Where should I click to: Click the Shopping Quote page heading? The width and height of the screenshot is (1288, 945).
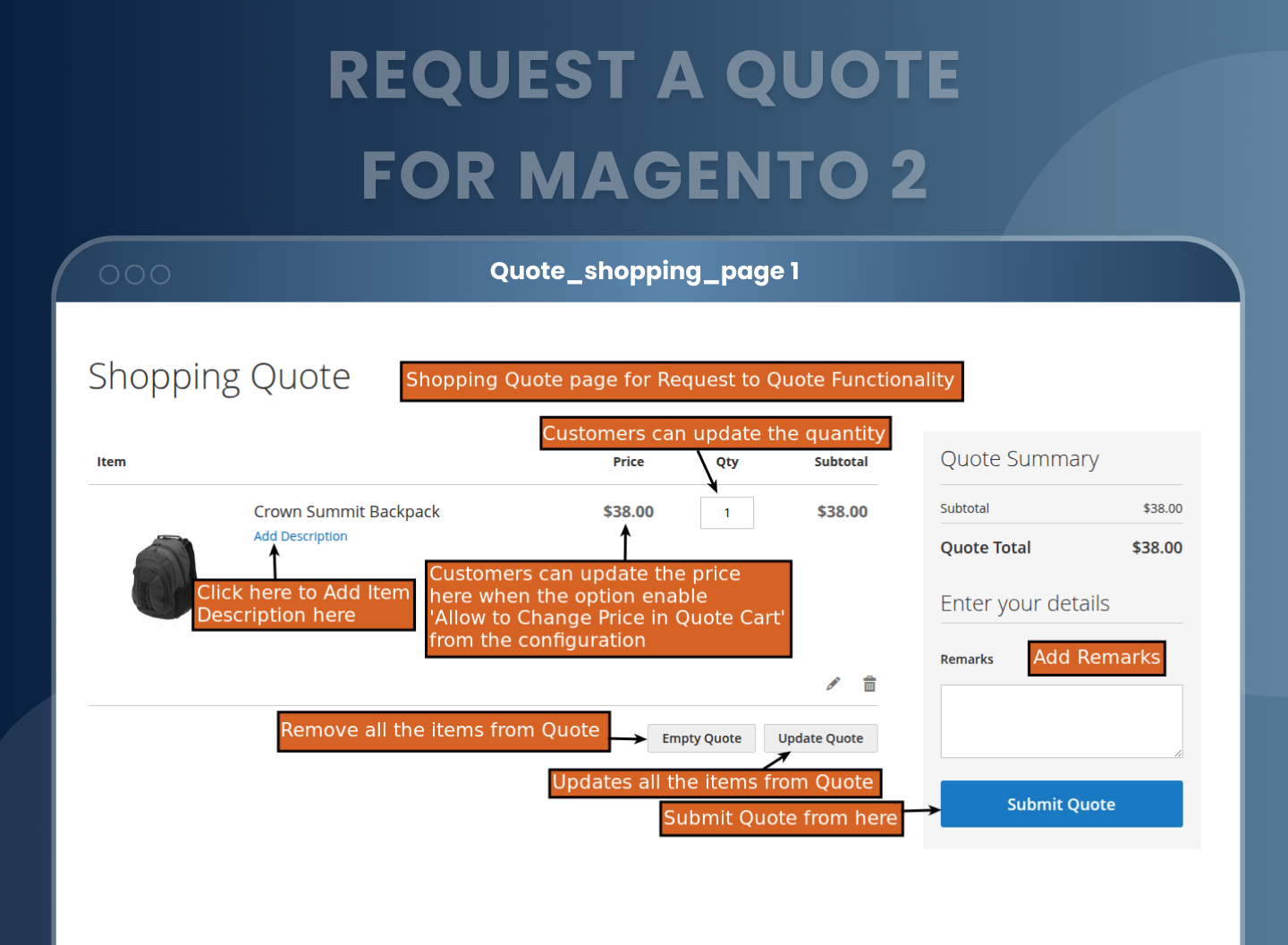click(x=219, y=377)
